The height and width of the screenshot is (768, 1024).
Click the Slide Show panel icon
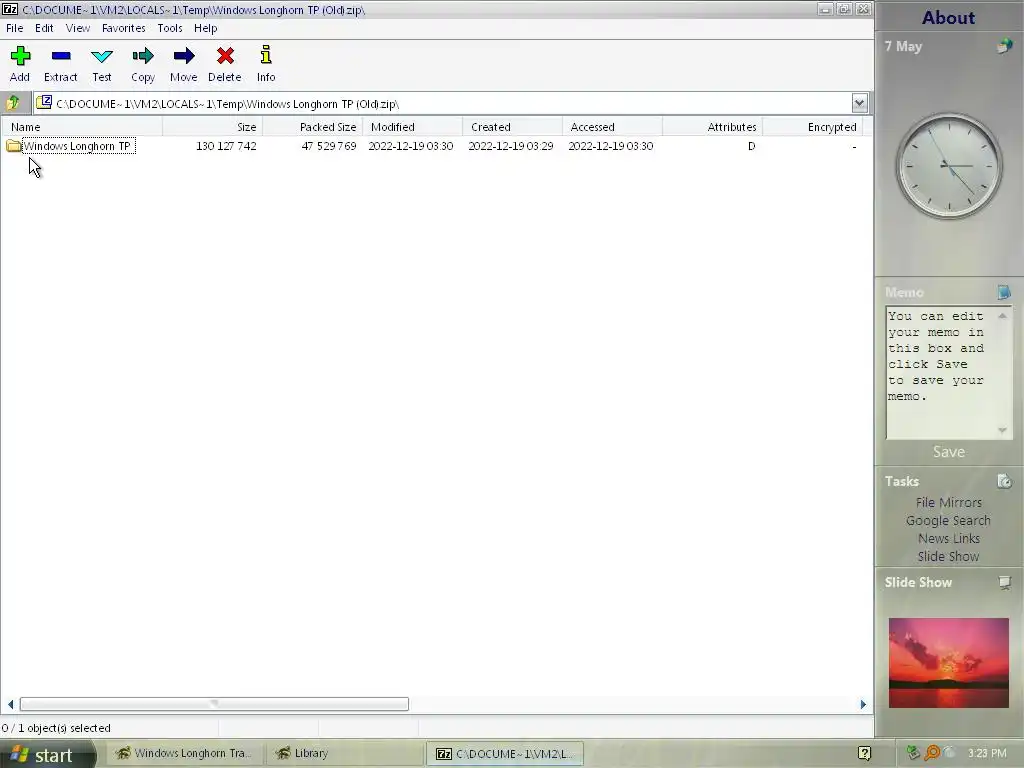(x=1004, y=583)
